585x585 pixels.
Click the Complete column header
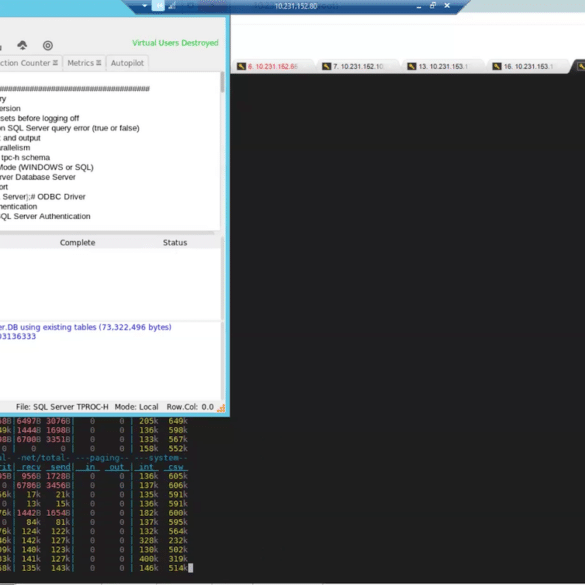pyautogui.click(x=78, y=243)
